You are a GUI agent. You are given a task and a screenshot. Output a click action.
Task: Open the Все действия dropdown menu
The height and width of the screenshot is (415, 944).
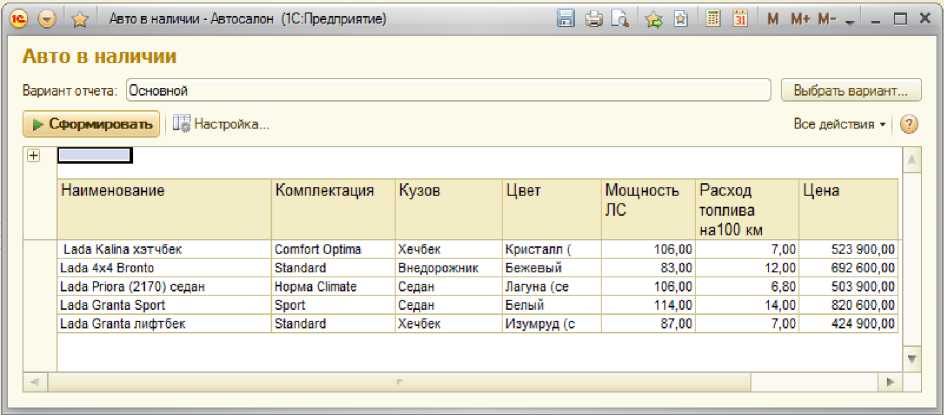point(840,125)
